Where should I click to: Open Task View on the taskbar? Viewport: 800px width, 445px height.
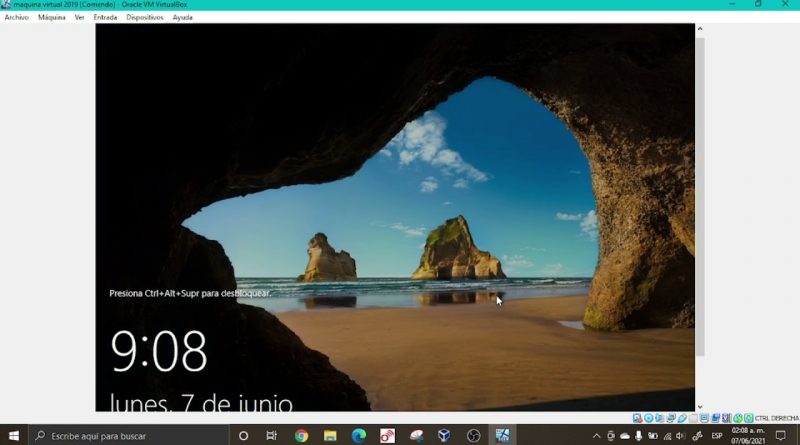pos(271,436)
